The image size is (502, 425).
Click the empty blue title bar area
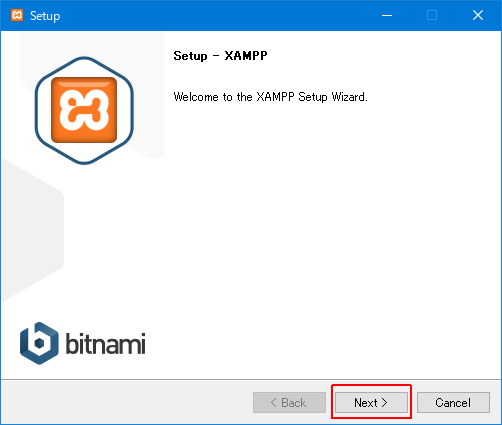click(x=217, y=15)
